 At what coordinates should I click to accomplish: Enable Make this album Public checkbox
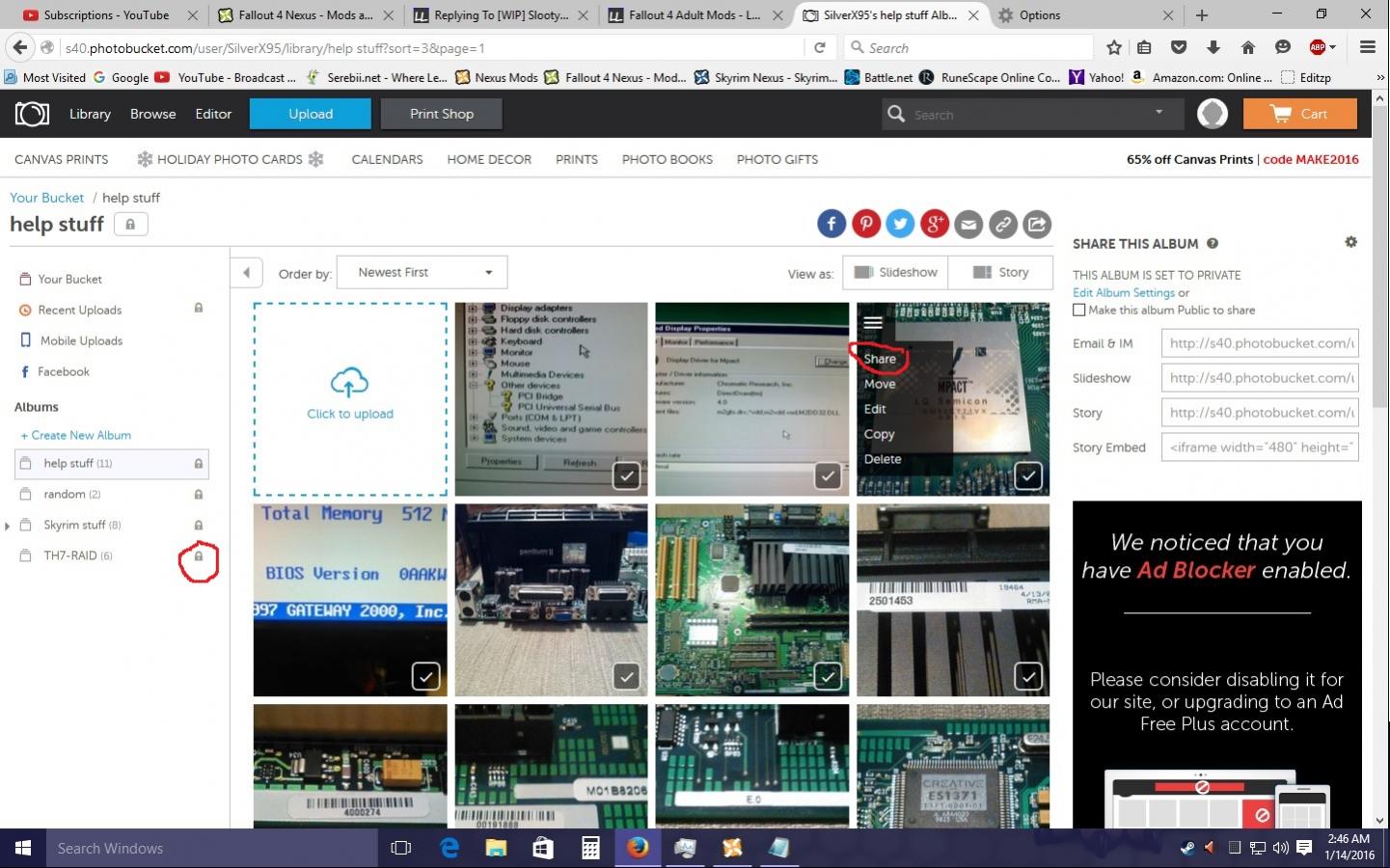click(x=1079, y=310)
